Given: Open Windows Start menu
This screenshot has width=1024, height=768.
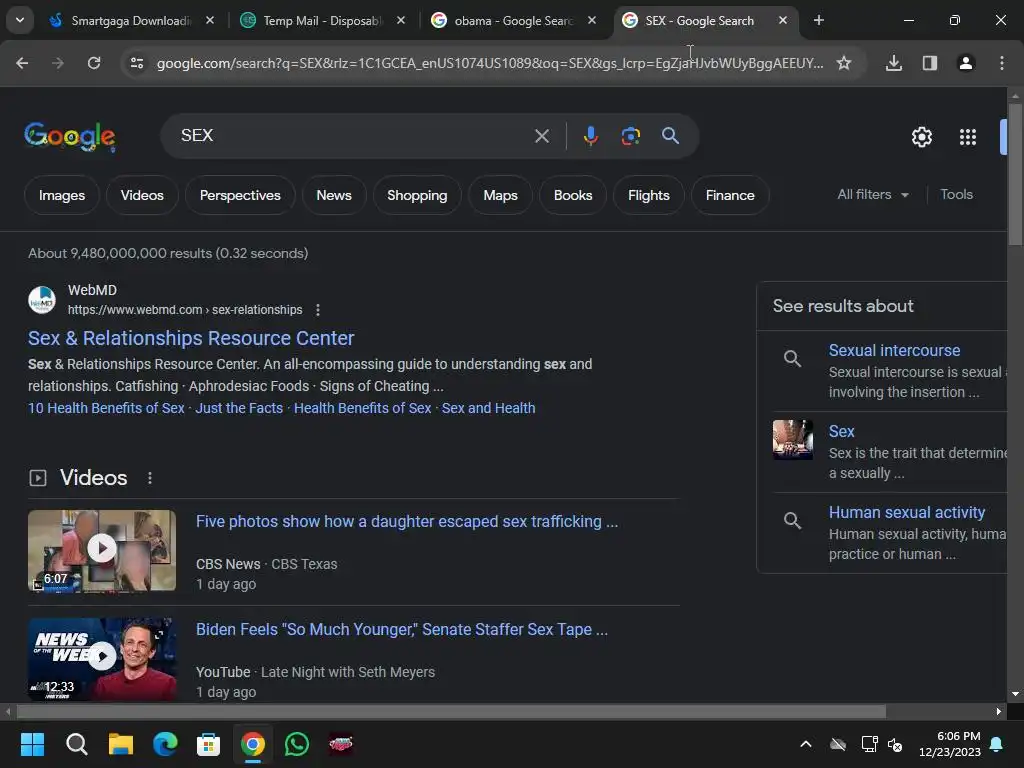Looking at the screenshot, I should [32, 744].
